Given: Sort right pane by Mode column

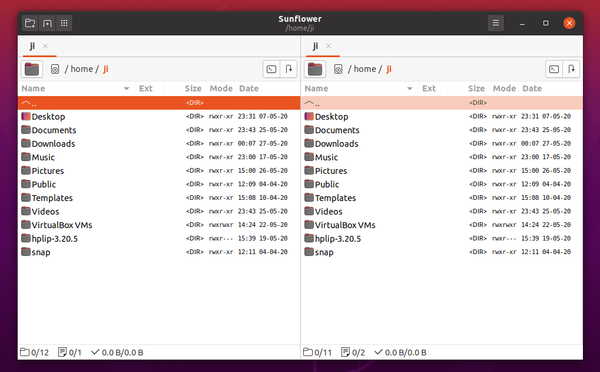Looking at the screenshot, I should tap(504, 89).
